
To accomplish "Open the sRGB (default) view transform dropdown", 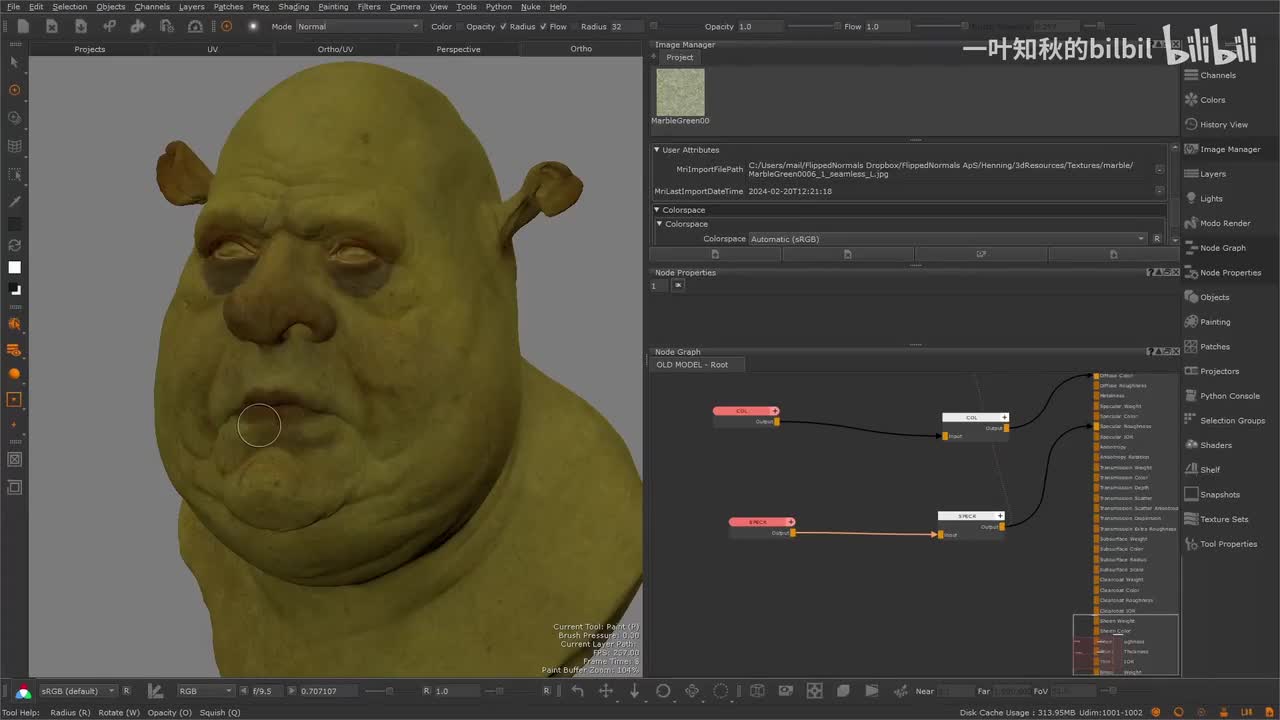I will click(78, 691).
